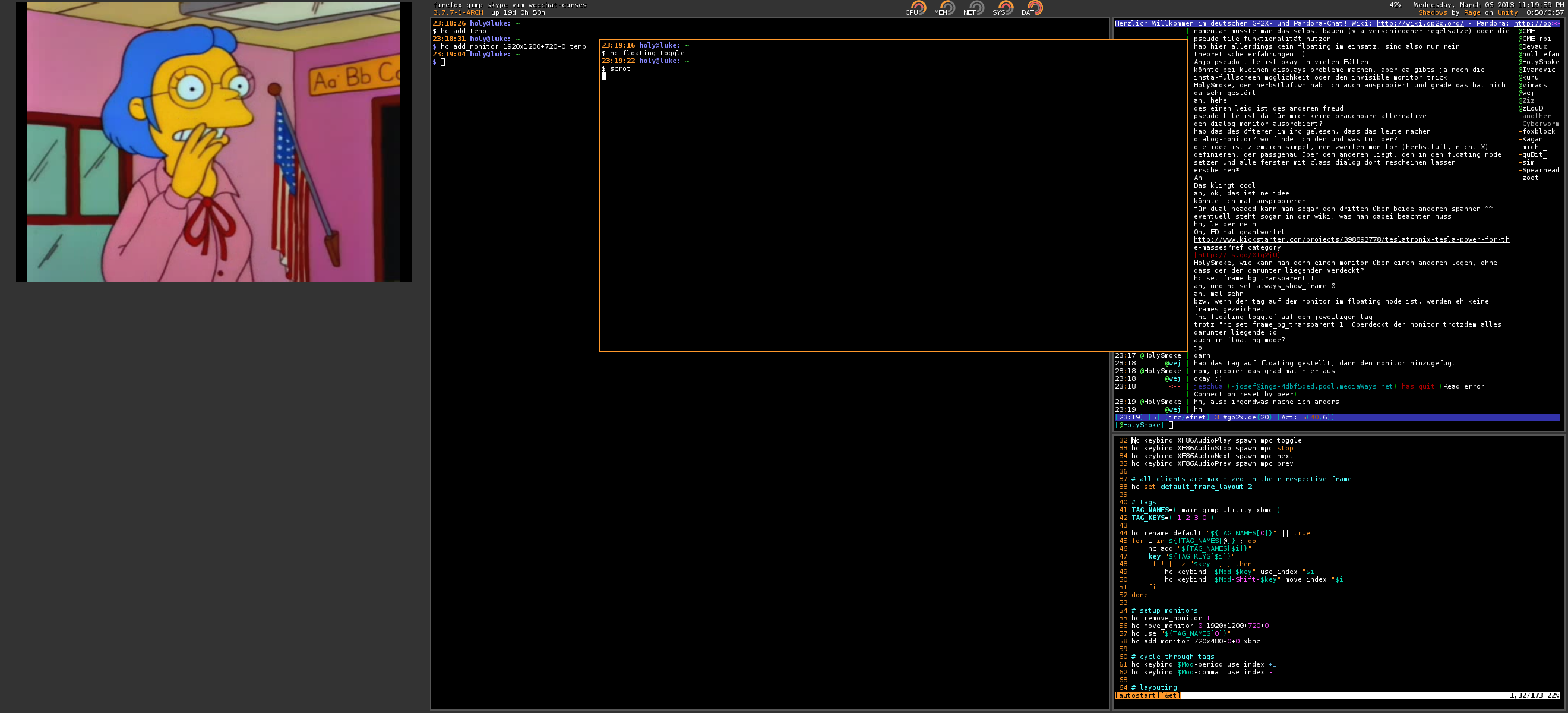Viewport: 1568px width, 713px height.
Task: Click 'hc add_monitor 1920x1200+720+0 temp' command line
Action: click(x=513, y=46)
